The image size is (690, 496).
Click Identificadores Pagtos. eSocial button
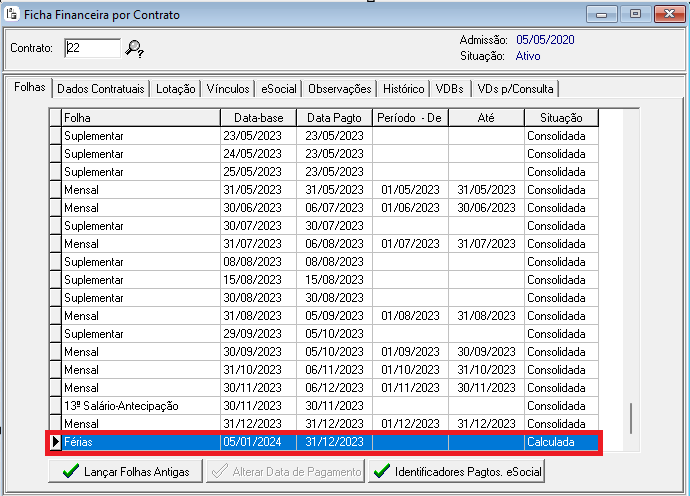point(457,471)
